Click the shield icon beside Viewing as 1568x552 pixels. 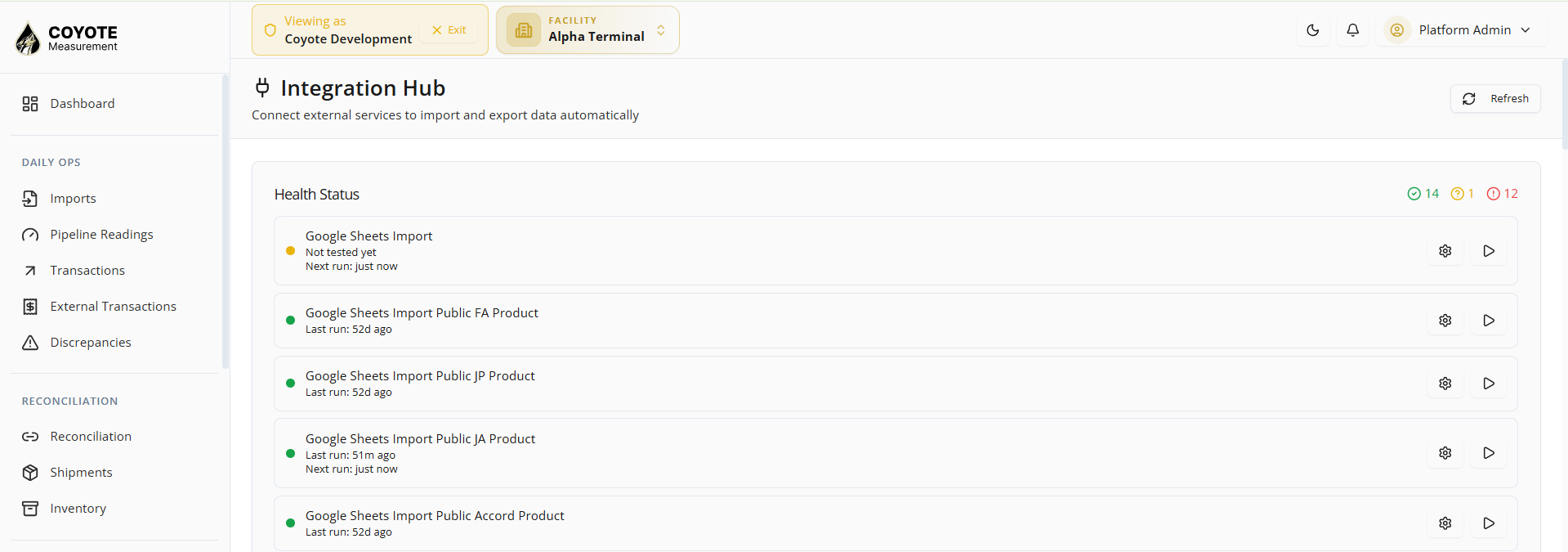(x=270, y=30)
